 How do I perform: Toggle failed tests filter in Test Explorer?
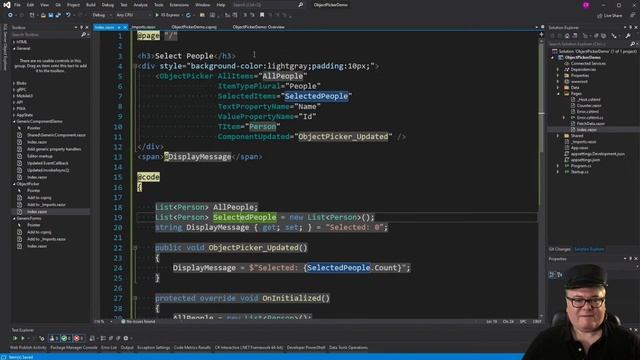(x=79, y=338)
